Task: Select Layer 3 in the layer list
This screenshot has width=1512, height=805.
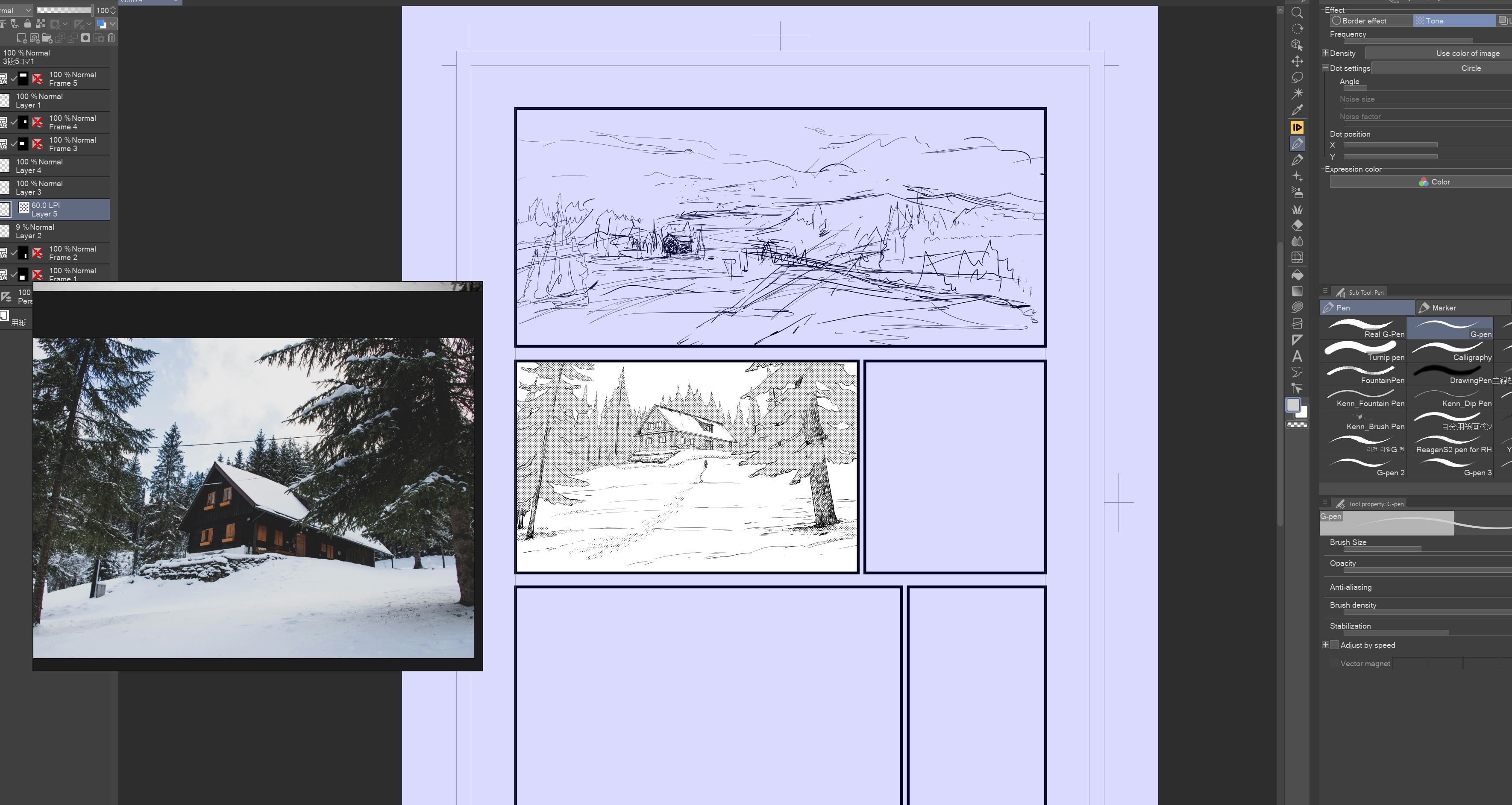Action: pos(55,188)
